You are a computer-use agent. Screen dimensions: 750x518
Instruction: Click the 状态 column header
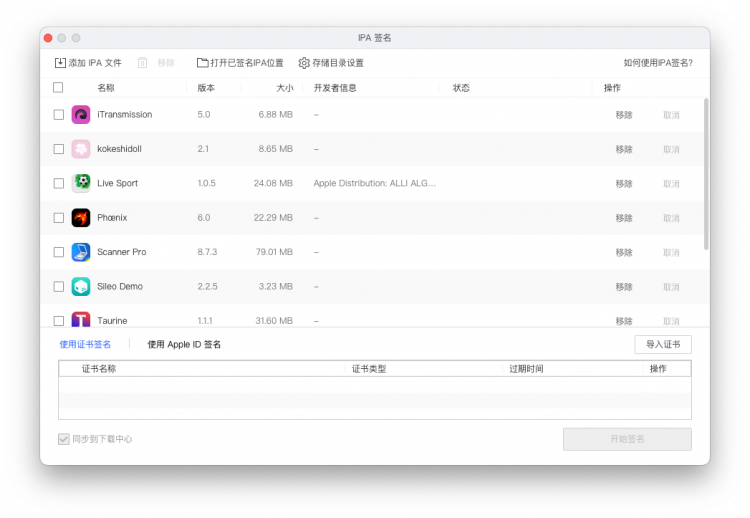[461, 88]
